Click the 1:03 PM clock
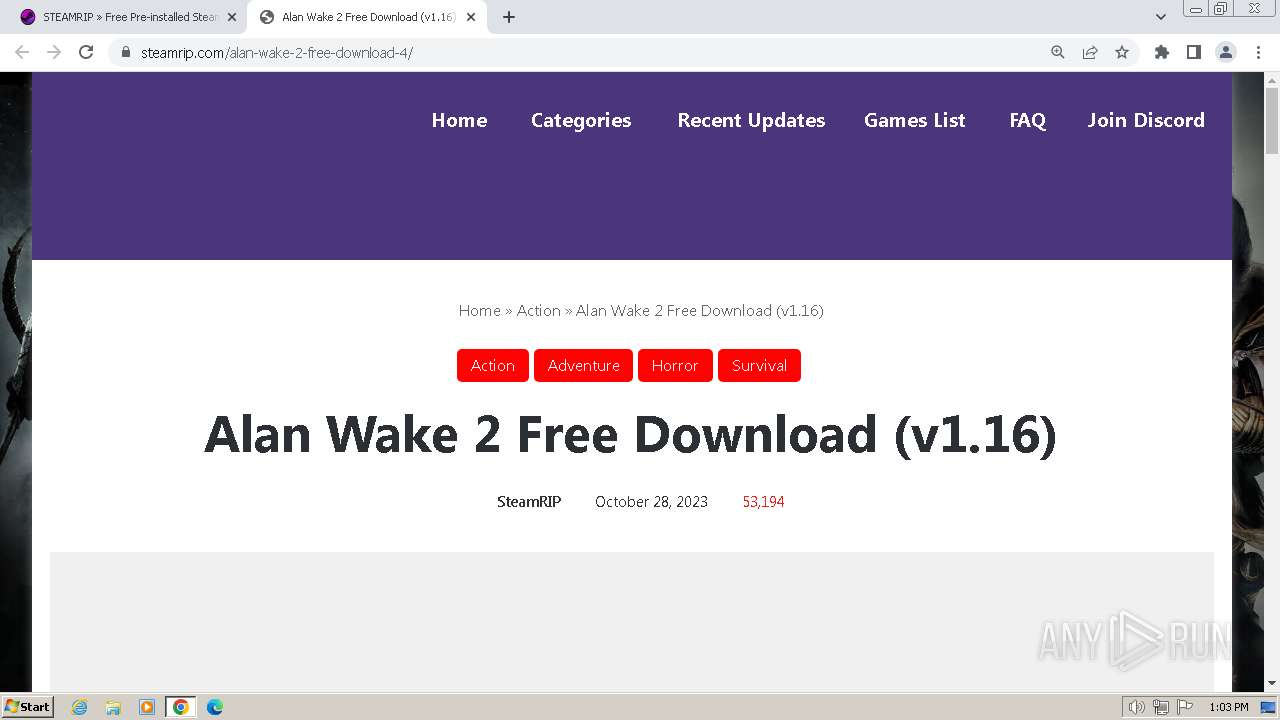This screenshot has height=720, width=1280. click(x=1229, y=707)
